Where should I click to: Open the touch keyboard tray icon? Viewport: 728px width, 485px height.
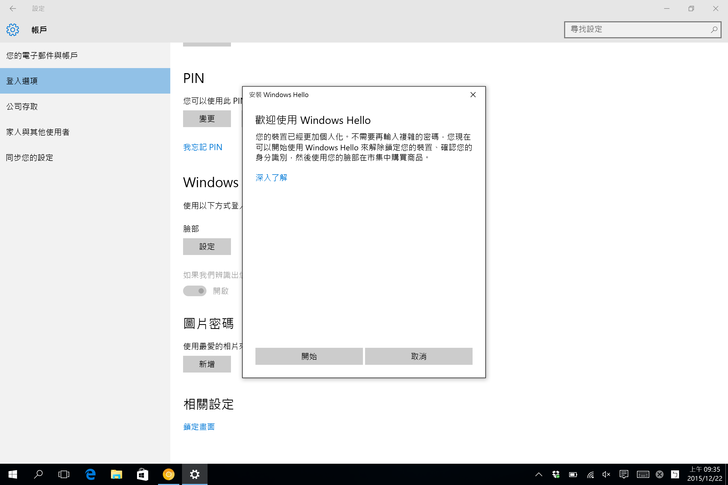click(643, 474)
